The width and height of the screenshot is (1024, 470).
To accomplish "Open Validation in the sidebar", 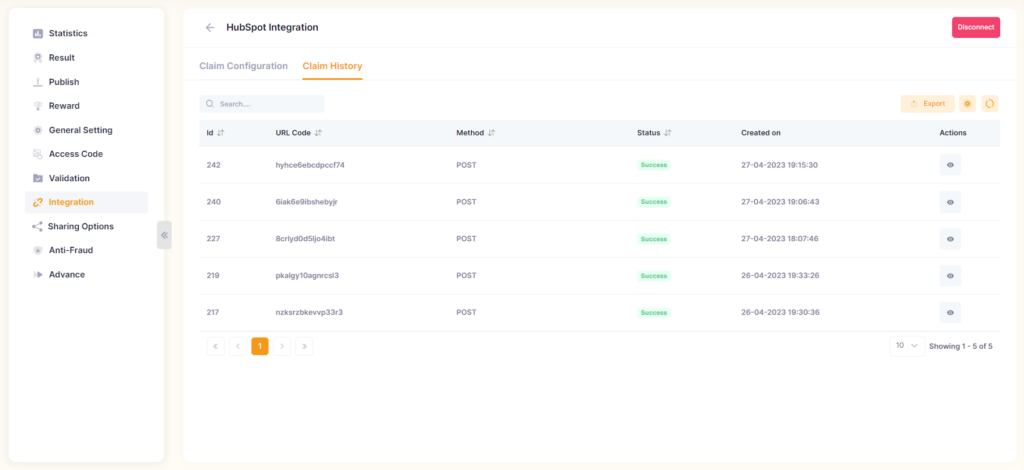I will click(69, 178).
